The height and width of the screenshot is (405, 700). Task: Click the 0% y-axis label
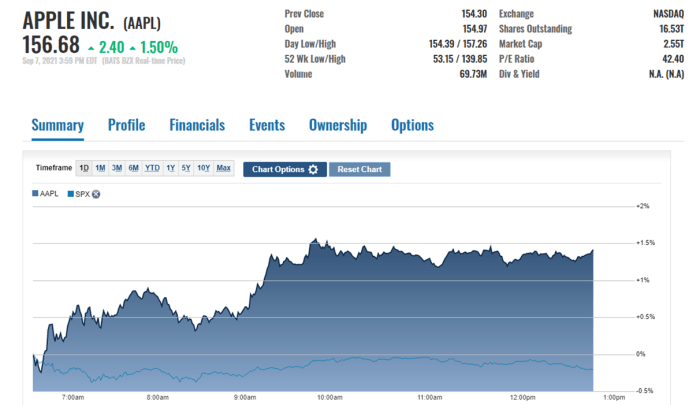click(641, 354)
